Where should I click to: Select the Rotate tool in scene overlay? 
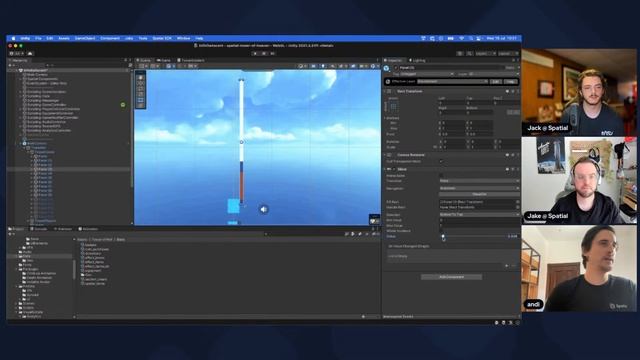coord(141,89)
